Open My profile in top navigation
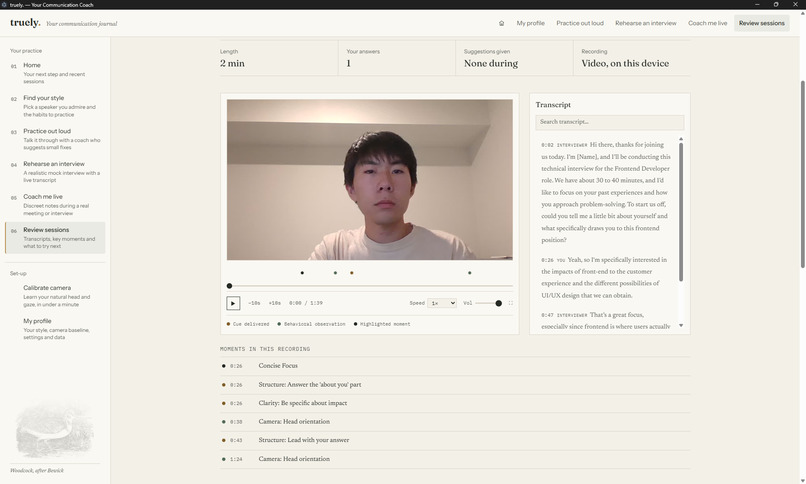Viewport: 806px width, 484px height. 530,23
